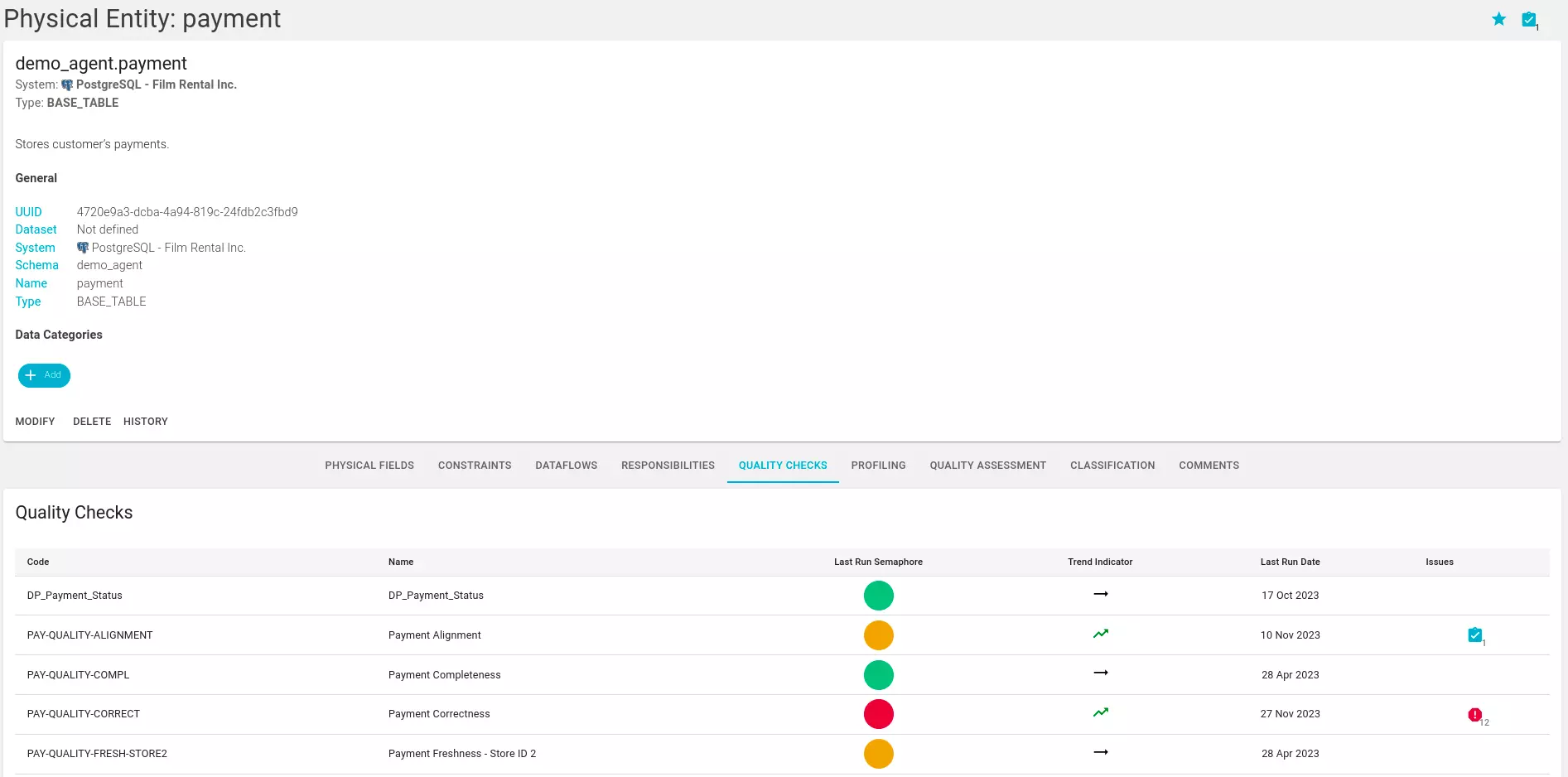Click the Schema field label
This screenshot has width=1568, height=777.
click(36, 265)
